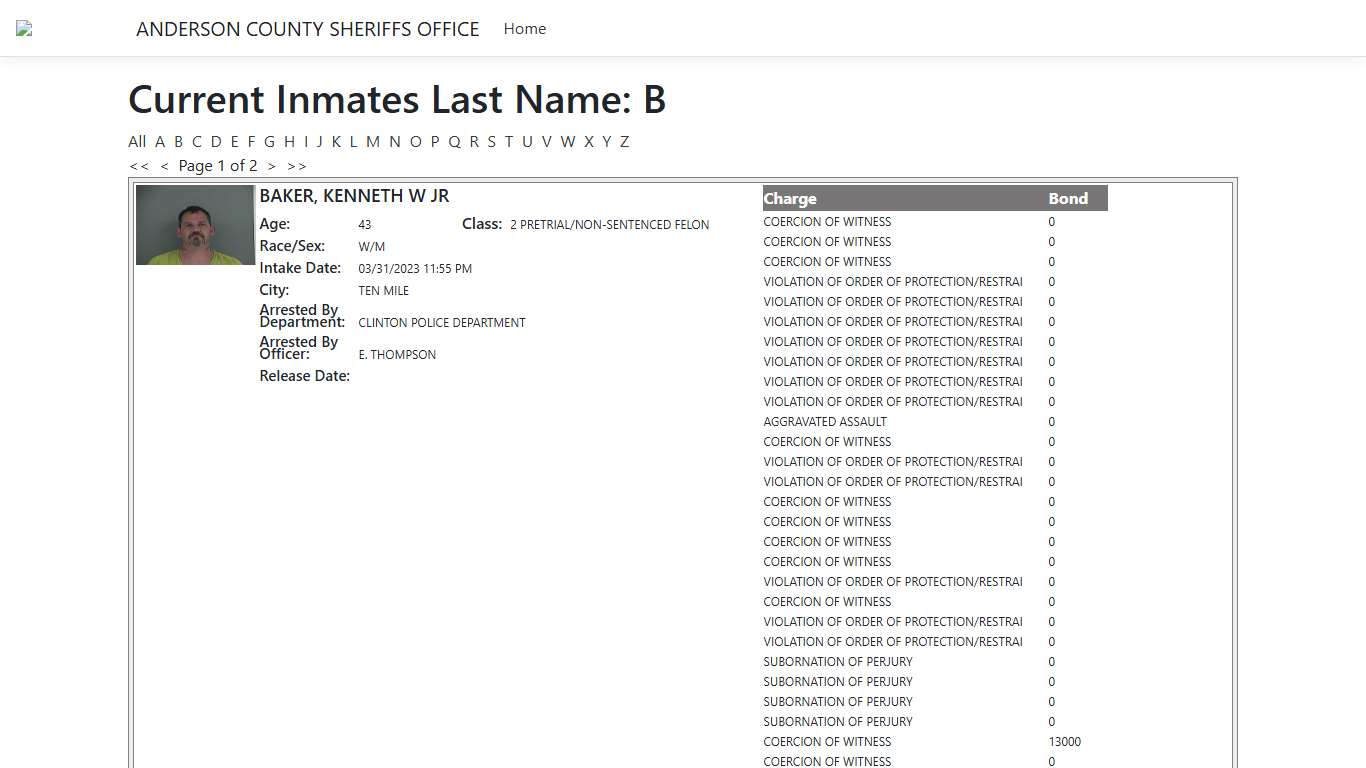Click the inmate mugshot thumbnail

click(195, 225)
